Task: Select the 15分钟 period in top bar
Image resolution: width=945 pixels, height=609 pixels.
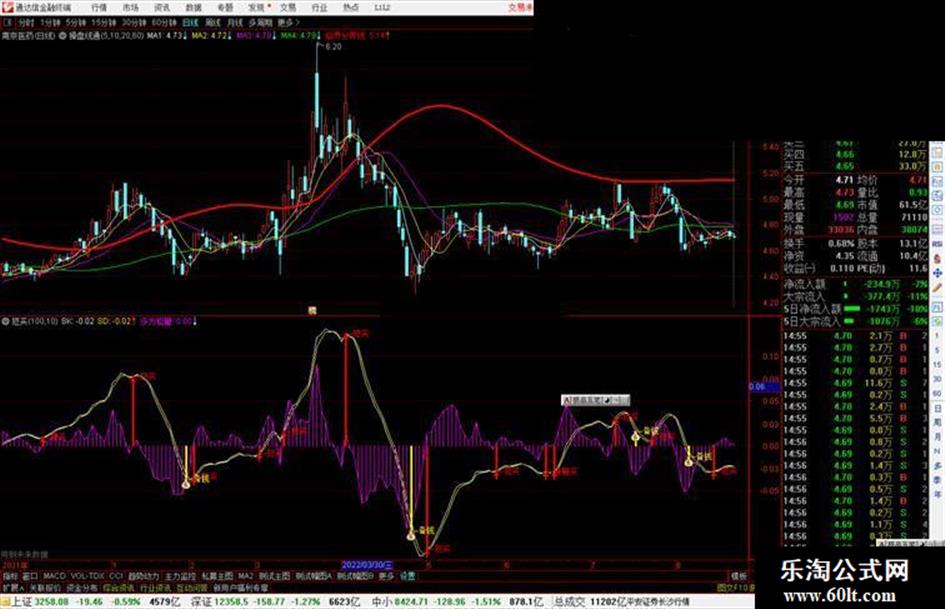Action: click(x=104, y=23)
